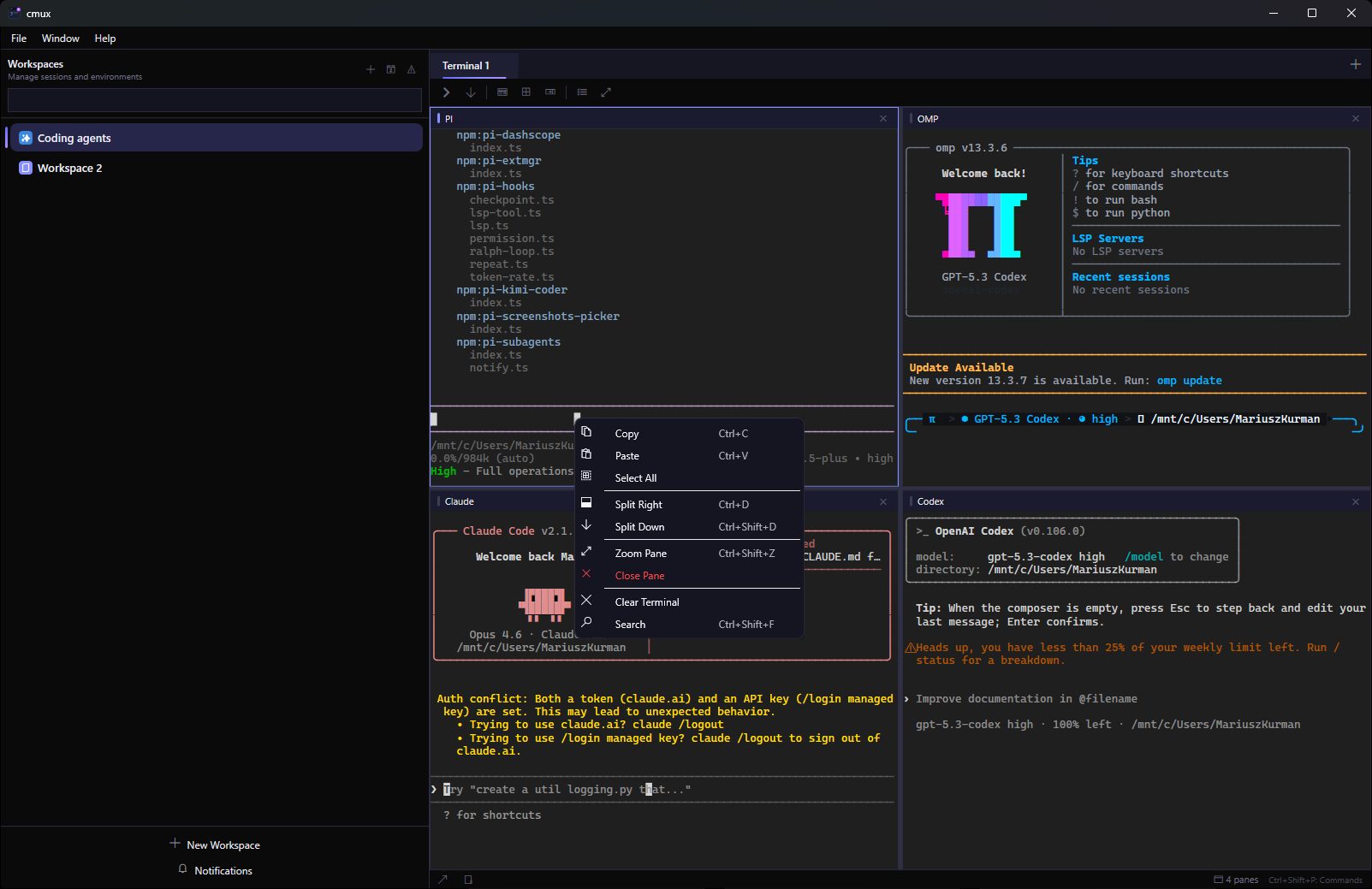Choose Select All from the context menu

(x=690, y=478)
